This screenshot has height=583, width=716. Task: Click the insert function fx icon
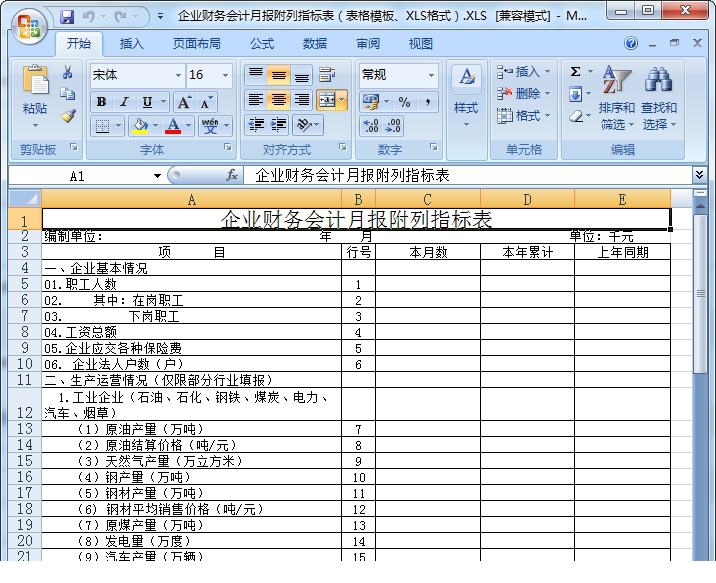(x=232, y=175)
